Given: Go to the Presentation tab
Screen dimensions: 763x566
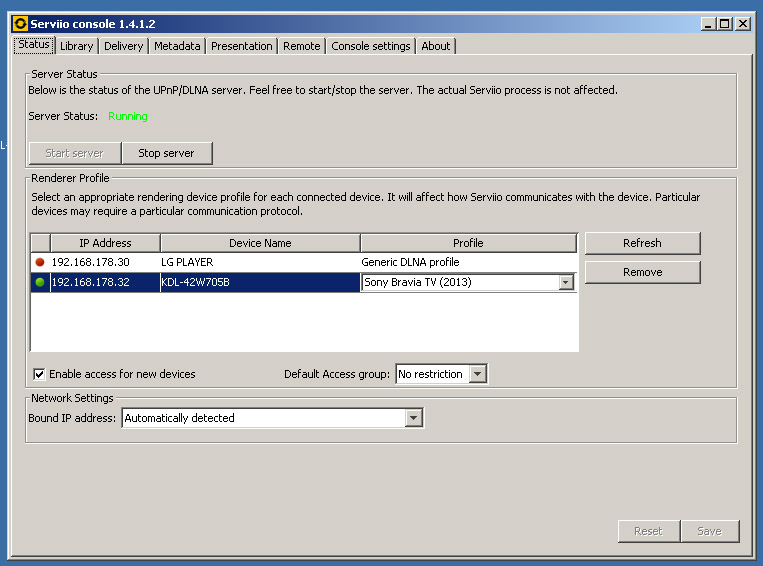Looking at the screenshot, I should point(241,46).
